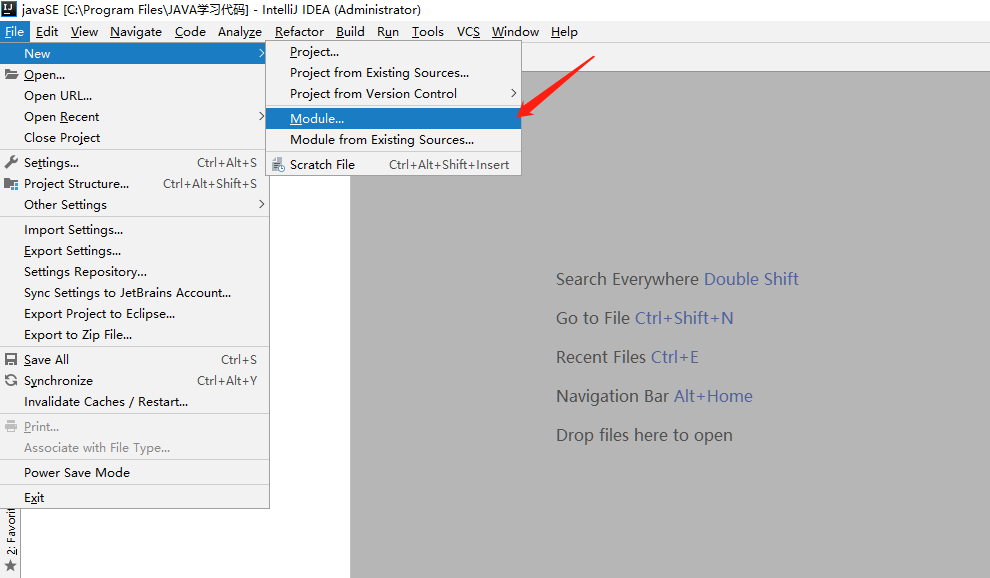Open the 2: Favorites tool window tab
This screenshot has height=578, width=990.
(11, 532)
